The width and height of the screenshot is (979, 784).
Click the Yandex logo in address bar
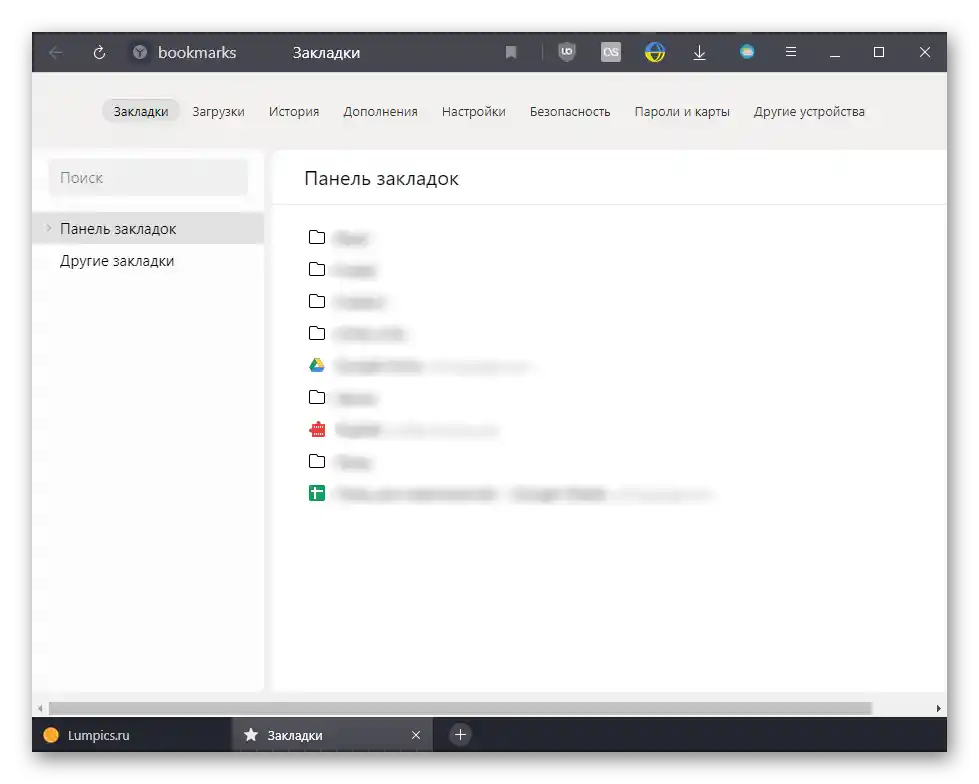tap(140, 52)
